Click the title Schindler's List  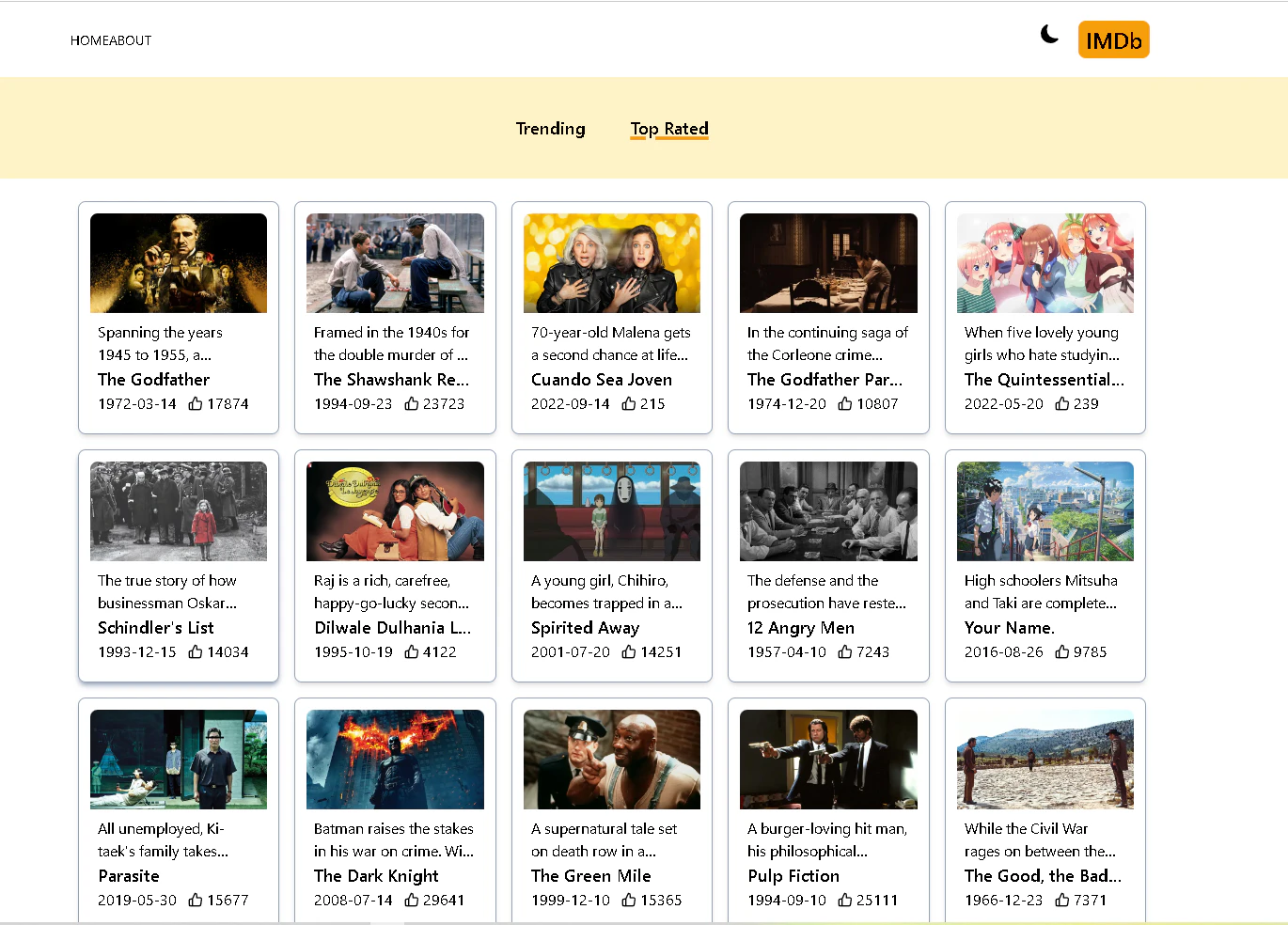pyautogui.click(x=156, y=628)
